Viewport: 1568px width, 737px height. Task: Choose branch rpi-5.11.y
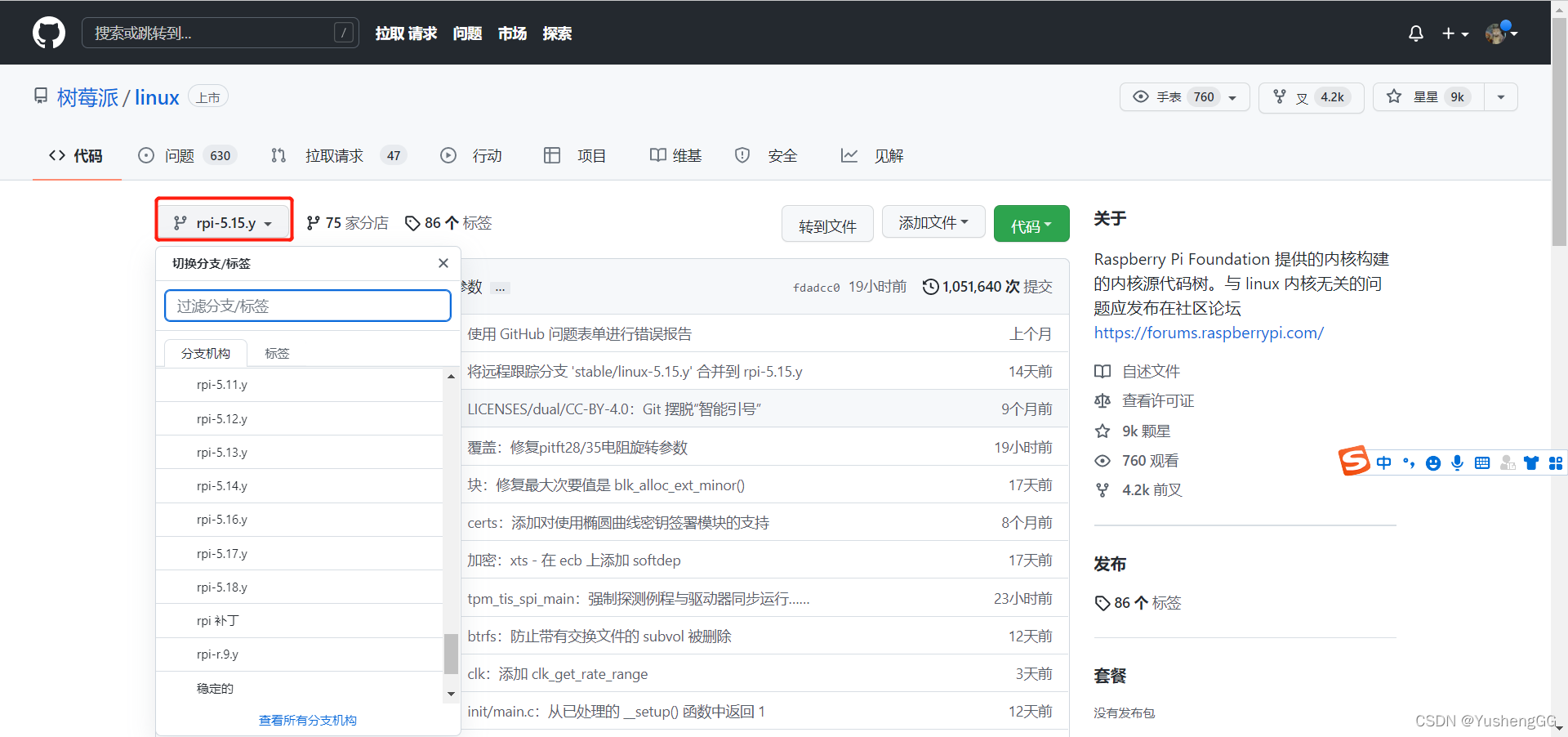[x=299, y=385]
